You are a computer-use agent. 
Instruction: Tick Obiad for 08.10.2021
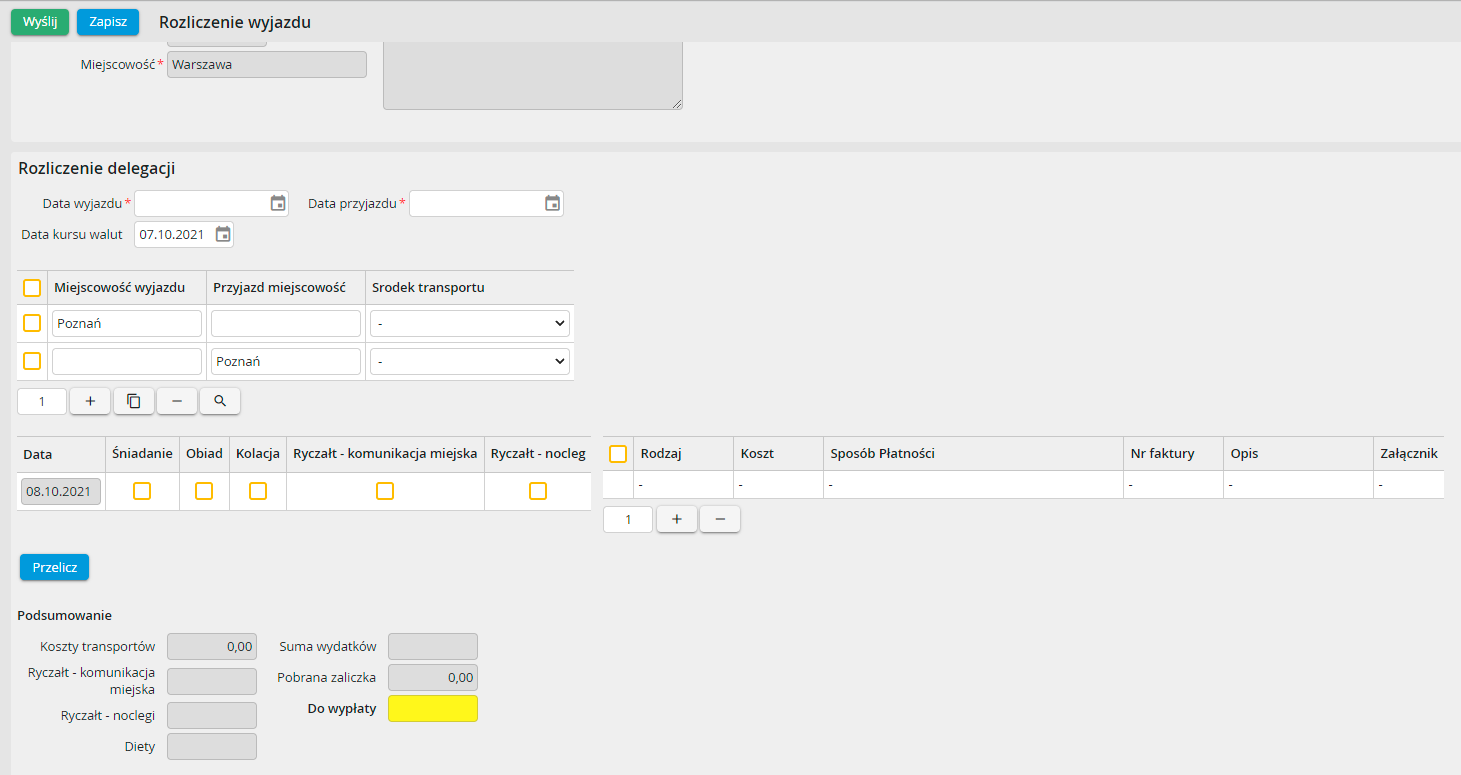tap(204, 491)
